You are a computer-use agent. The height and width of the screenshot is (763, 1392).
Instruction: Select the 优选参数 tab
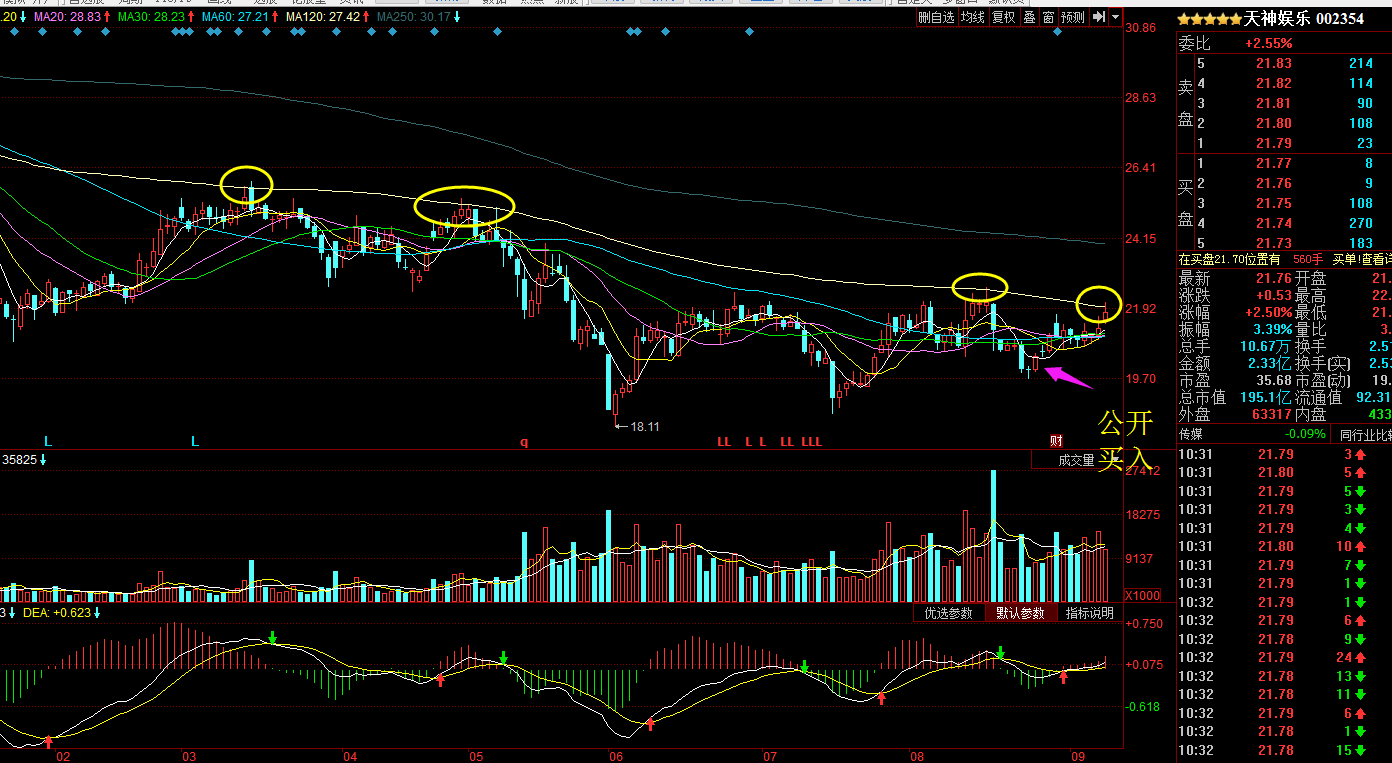click(x=948, y=613)
